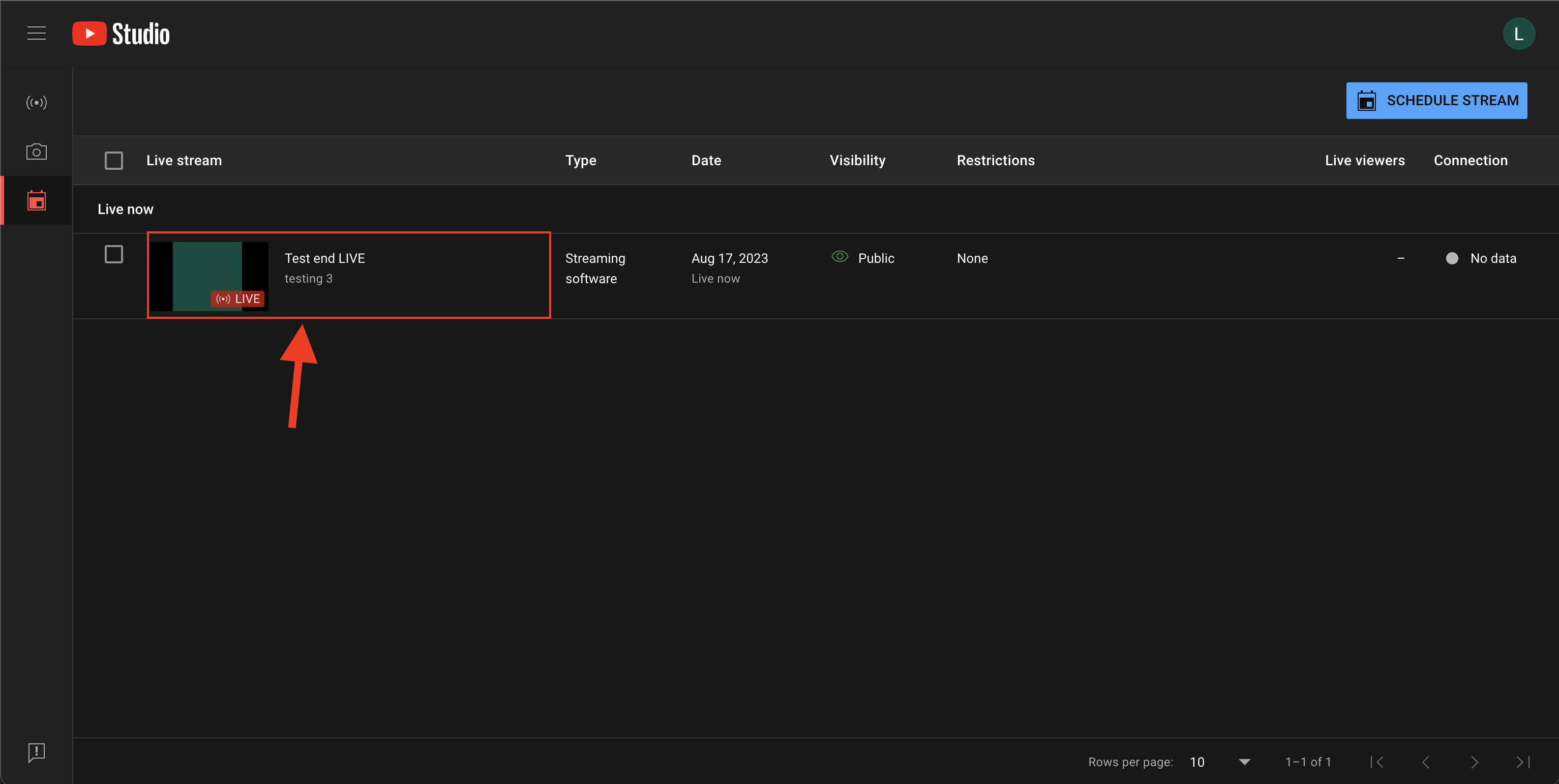The image size is (1559, 784).
Task: Go to the previous page arrow
Action: pyautogui.click(x=1426, y=762)
